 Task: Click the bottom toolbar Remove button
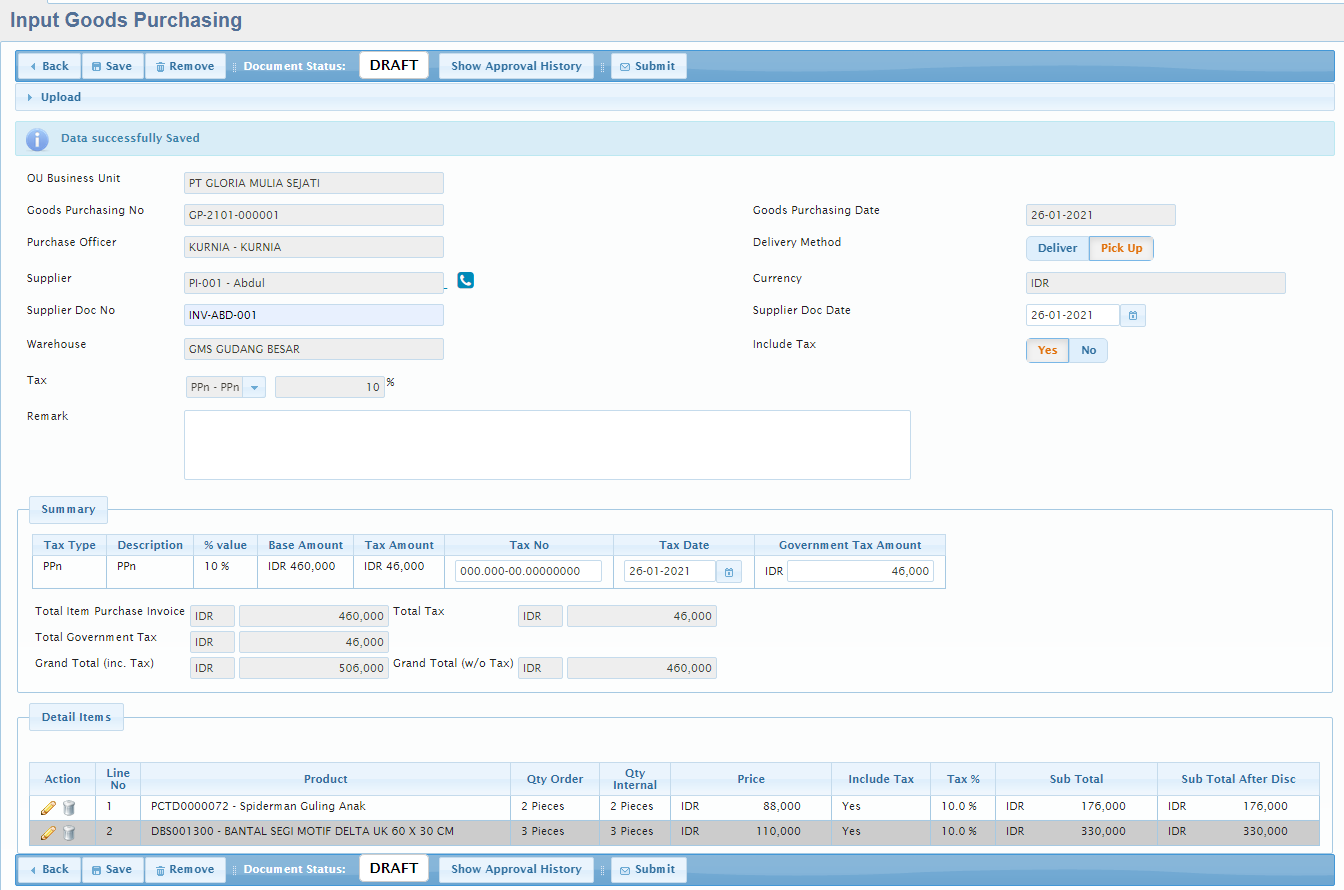pyautogui.click(x=186, y=869)
